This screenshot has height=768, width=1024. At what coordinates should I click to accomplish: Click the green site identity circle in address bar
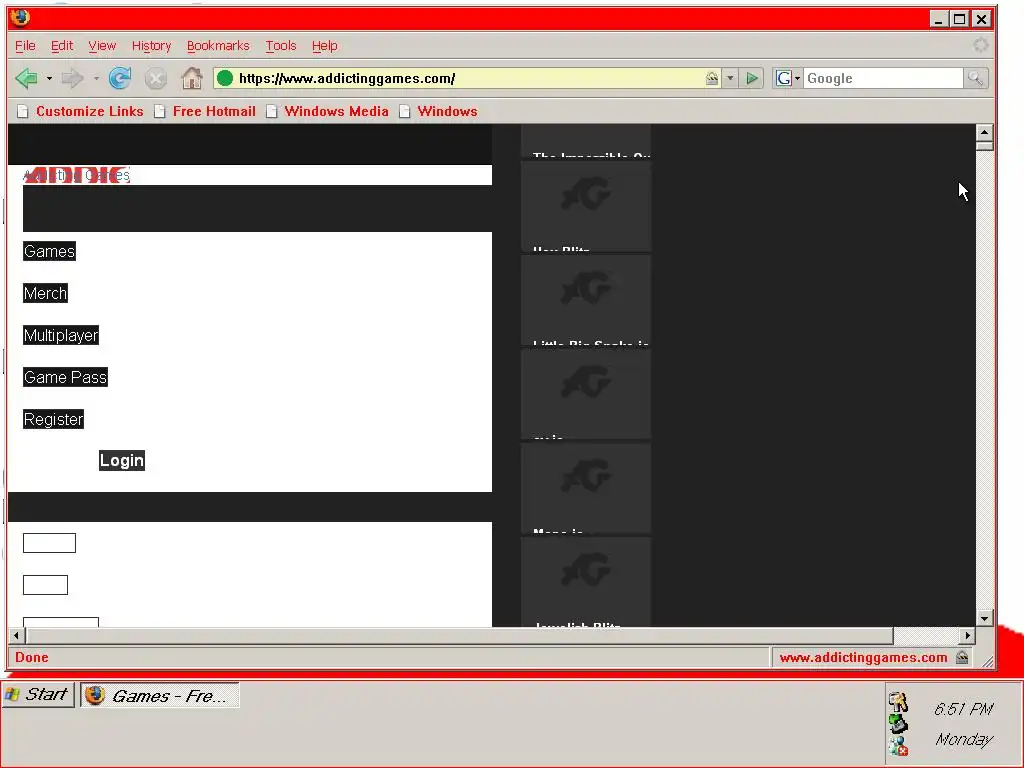[225, 78]
